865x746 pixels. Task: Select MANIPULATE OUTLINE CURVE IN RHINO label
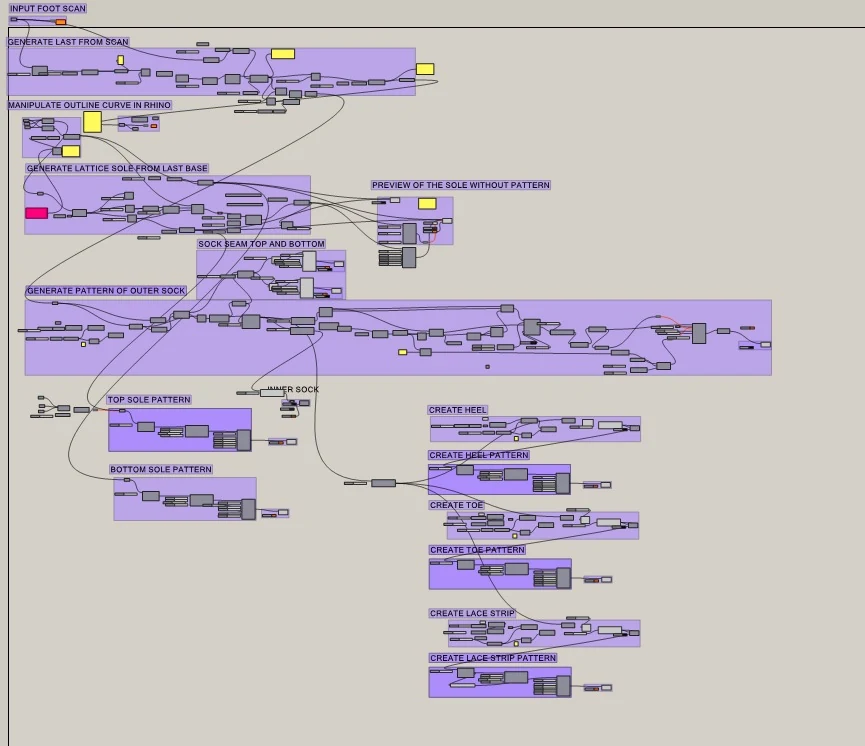point(89,105)
